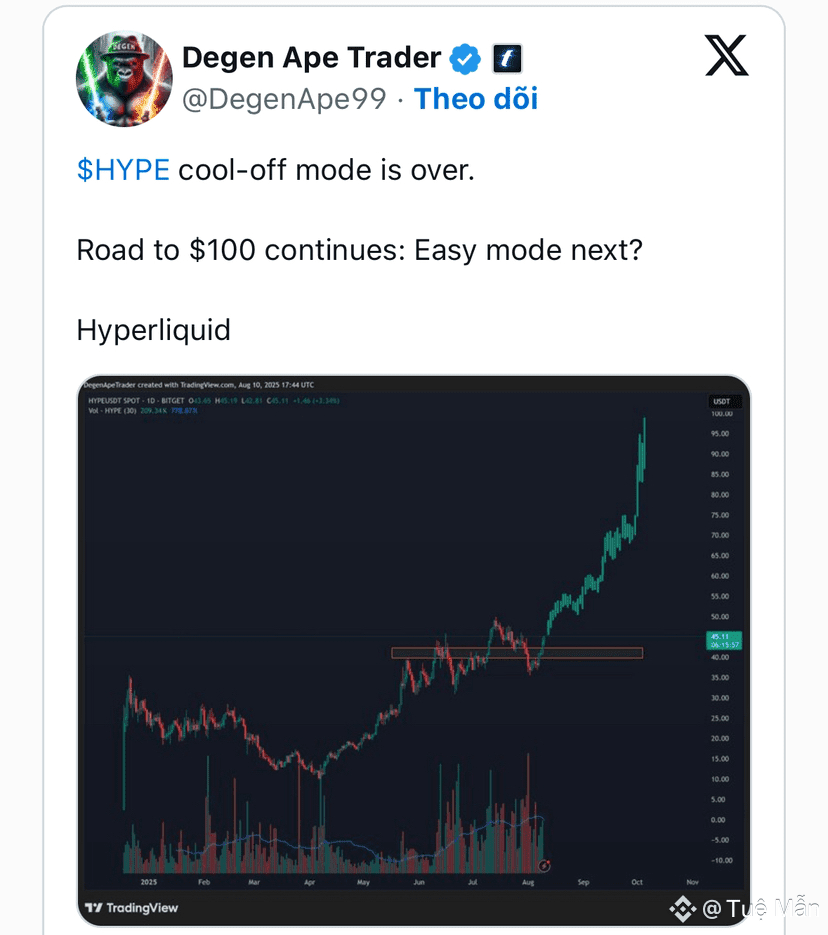Click the Binance watermark icon
This screenshot has height=935, width=828.
pos(683,909)
